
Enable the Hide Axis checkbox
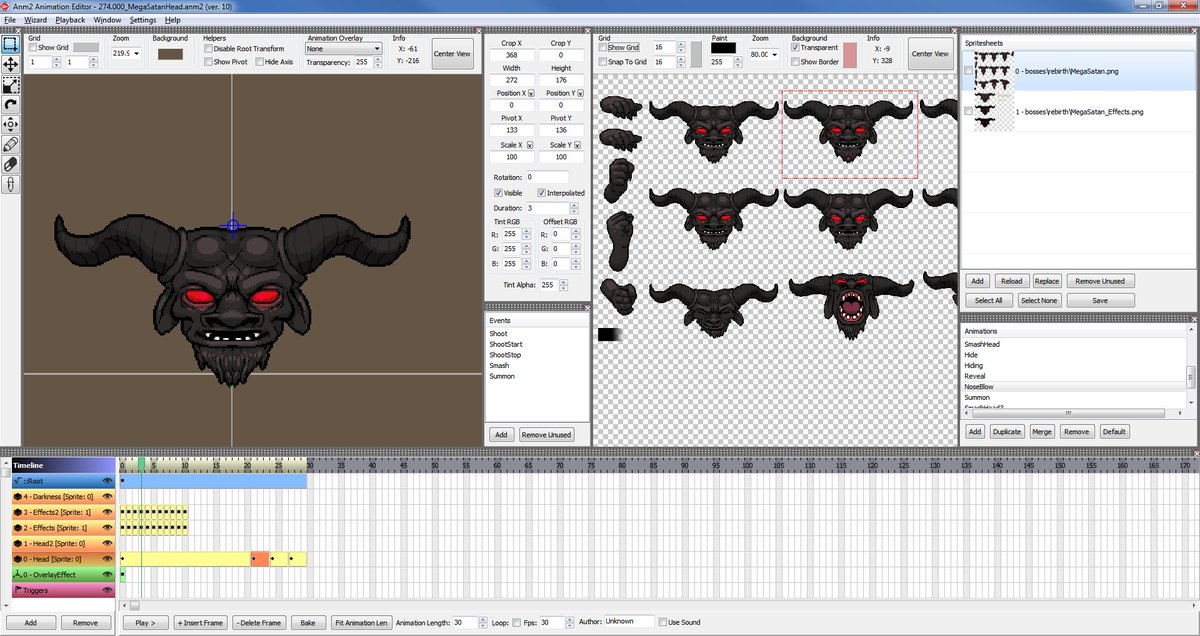pyautogui.click(x=259, y=62)
